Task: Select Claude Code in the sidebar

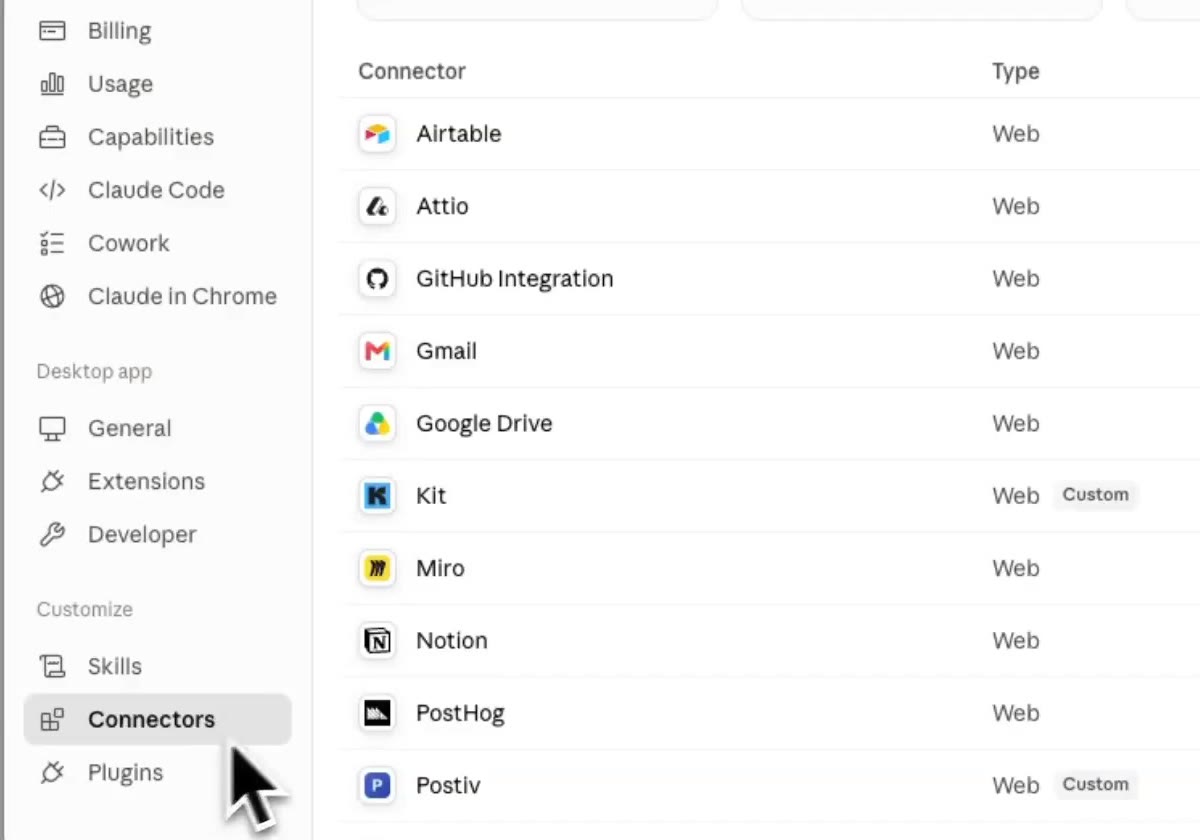Action: [x=157, y=190]
